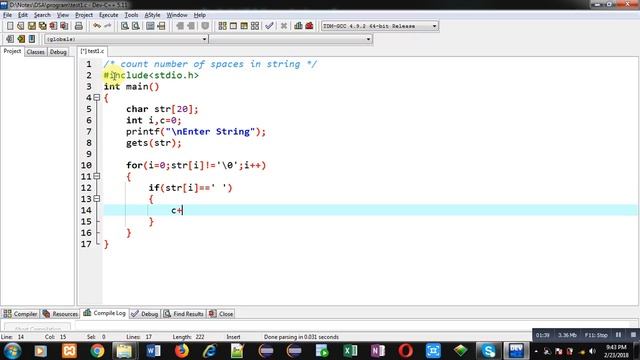
Task: Stop the screen recording overlay
Action: point(633,335)
